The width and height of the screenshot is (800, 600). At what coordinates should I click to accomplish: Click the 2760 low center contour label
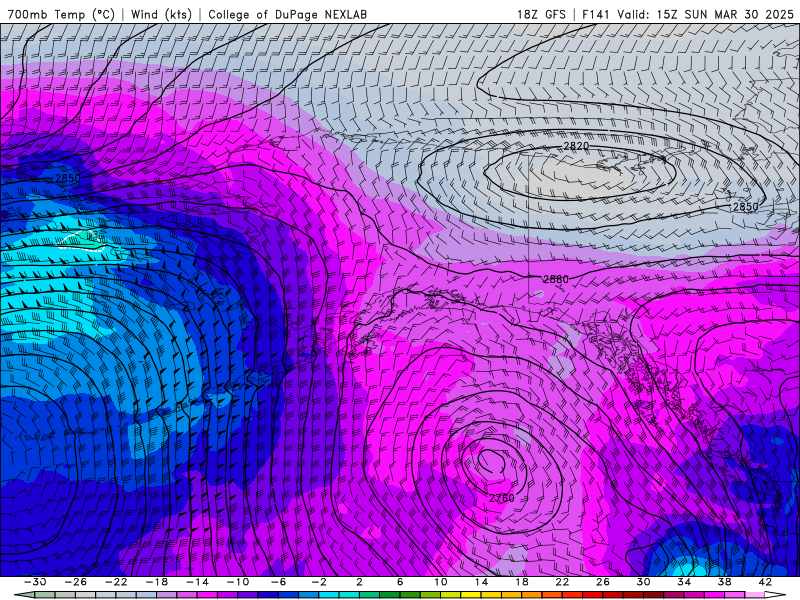(502, 498)
